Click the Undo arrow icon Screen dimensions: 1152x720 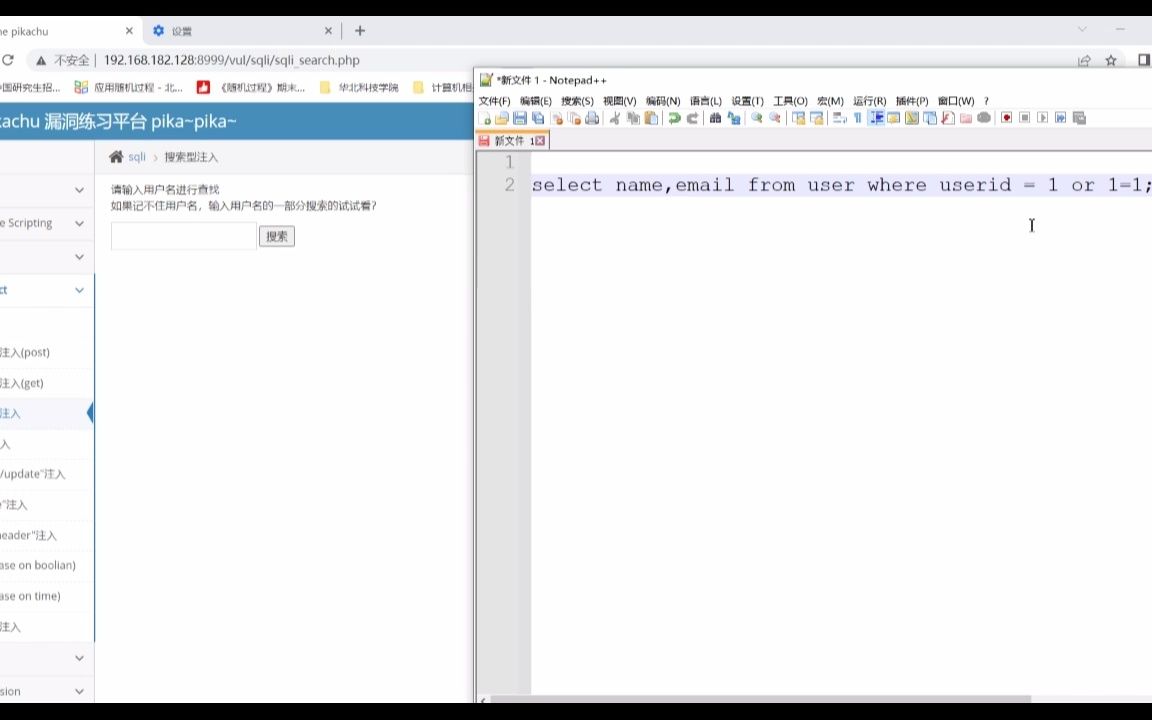(674, 118)
